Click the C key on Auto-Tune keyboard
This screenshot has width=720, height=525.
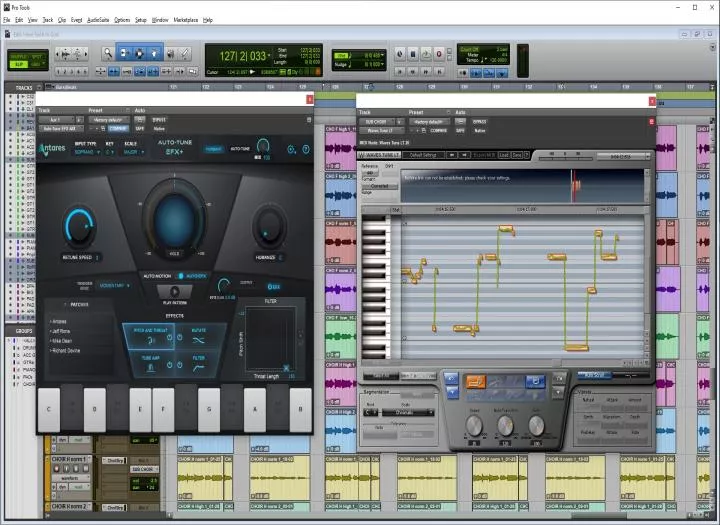pyautogui.click(x=49, y=410)
